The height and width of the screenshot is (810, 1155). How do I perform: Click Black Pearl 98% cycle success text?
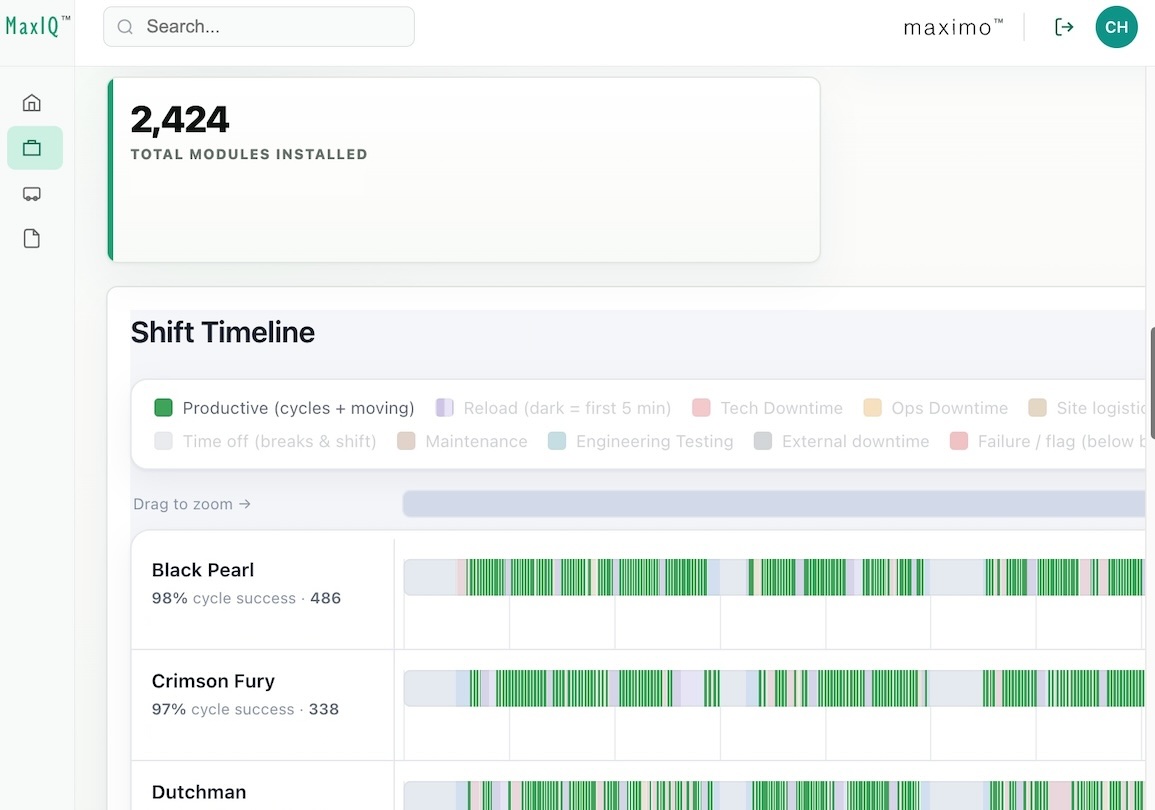(x=246, y=598)
